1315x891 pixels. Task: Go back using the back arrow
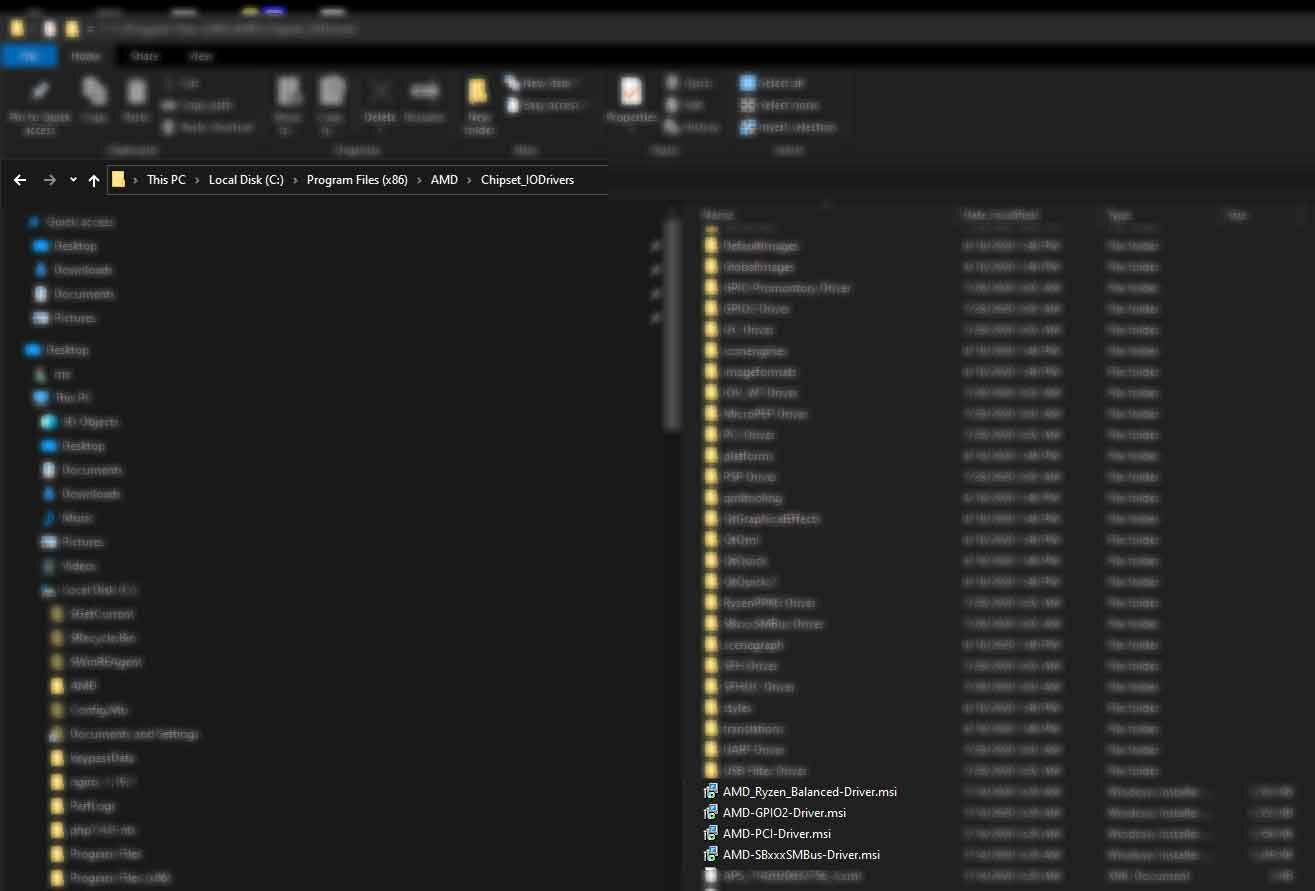point(20,180)
